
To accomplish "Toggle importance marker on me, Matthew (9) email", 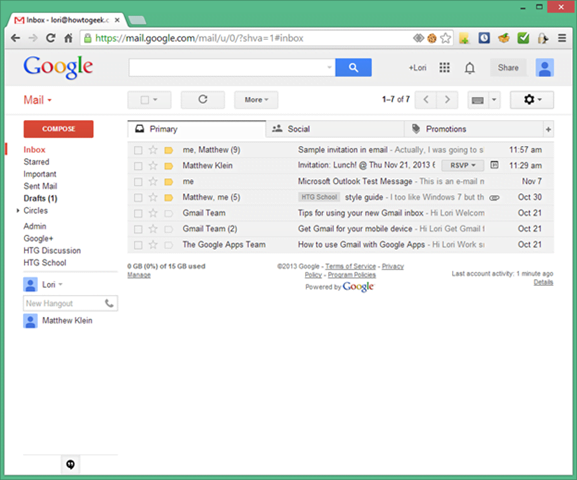I will point(169,150).
